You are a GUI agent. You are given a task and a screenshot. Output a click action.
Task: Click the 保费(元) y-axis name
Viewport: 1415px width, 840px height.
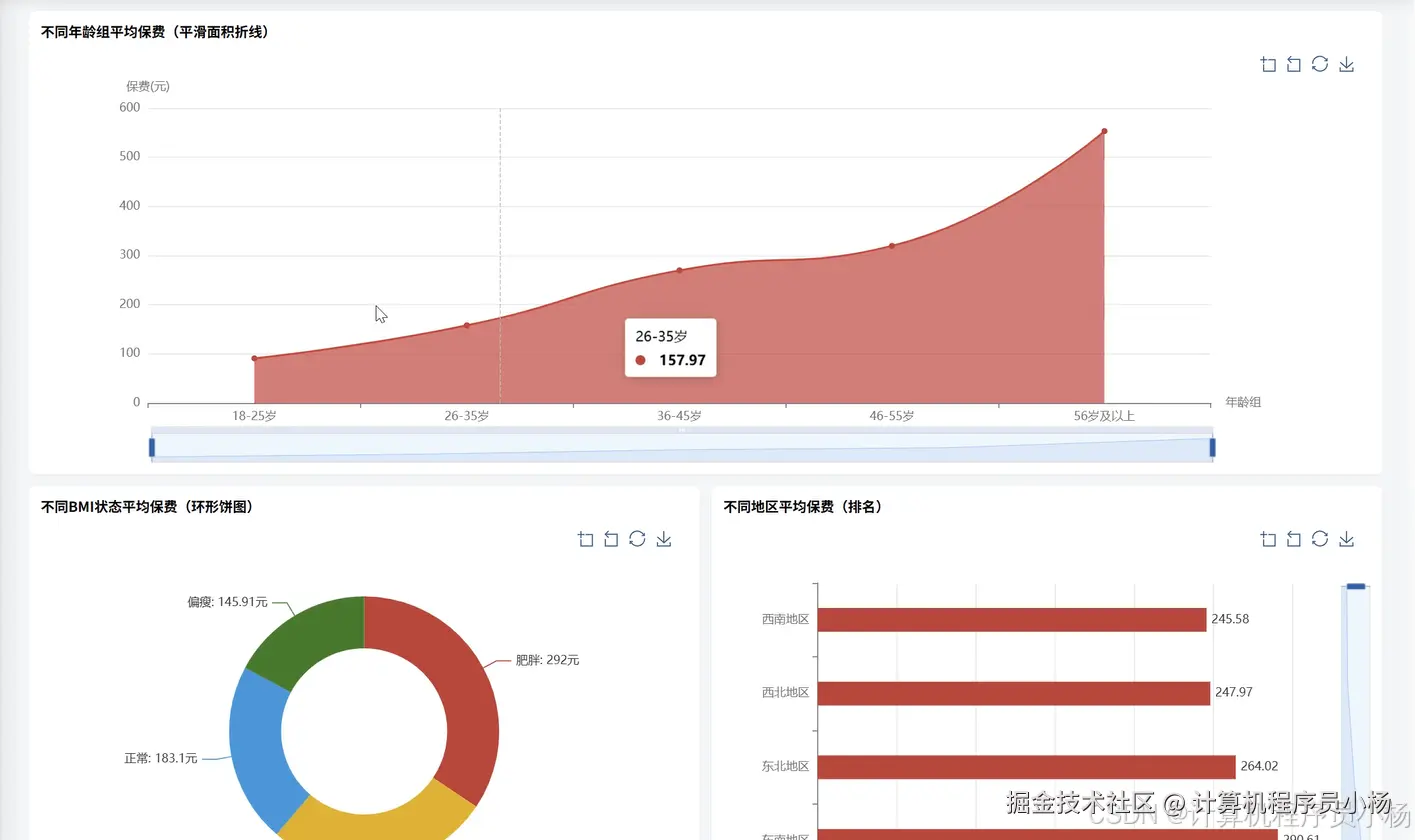[148, 86]
